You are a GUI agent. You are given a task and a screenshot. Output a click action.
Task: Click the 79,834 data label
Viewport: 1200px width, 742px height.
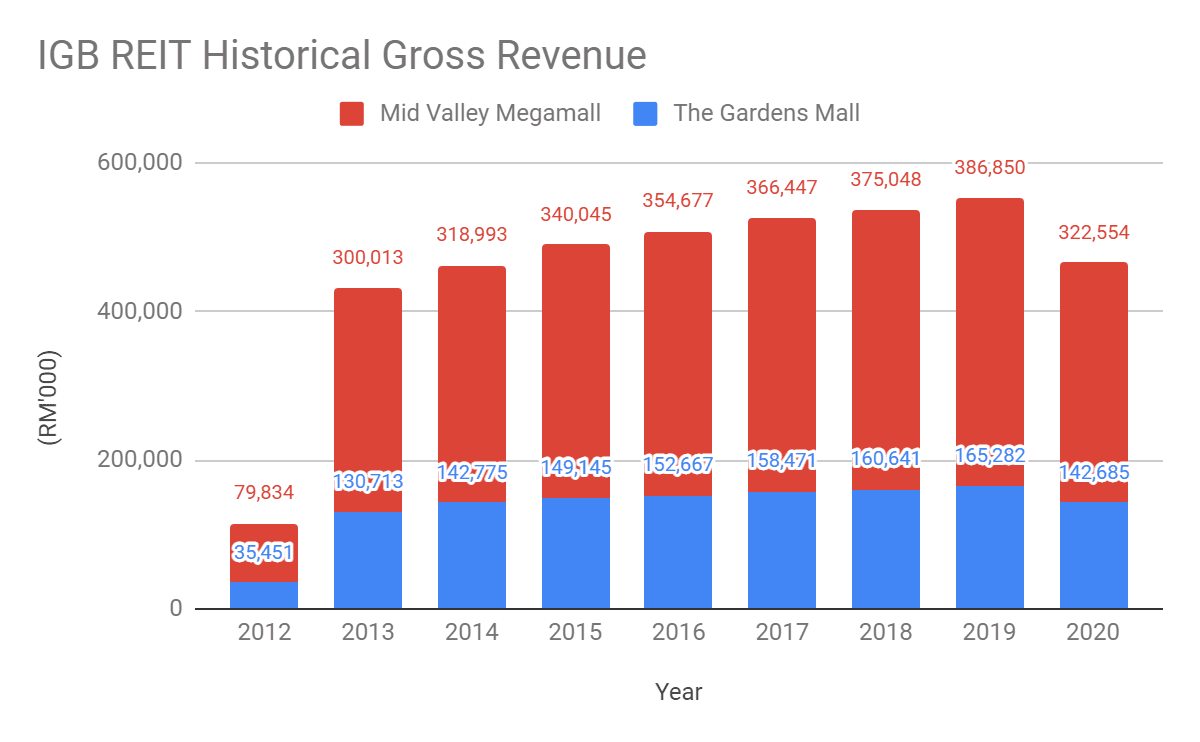point(264,492)
